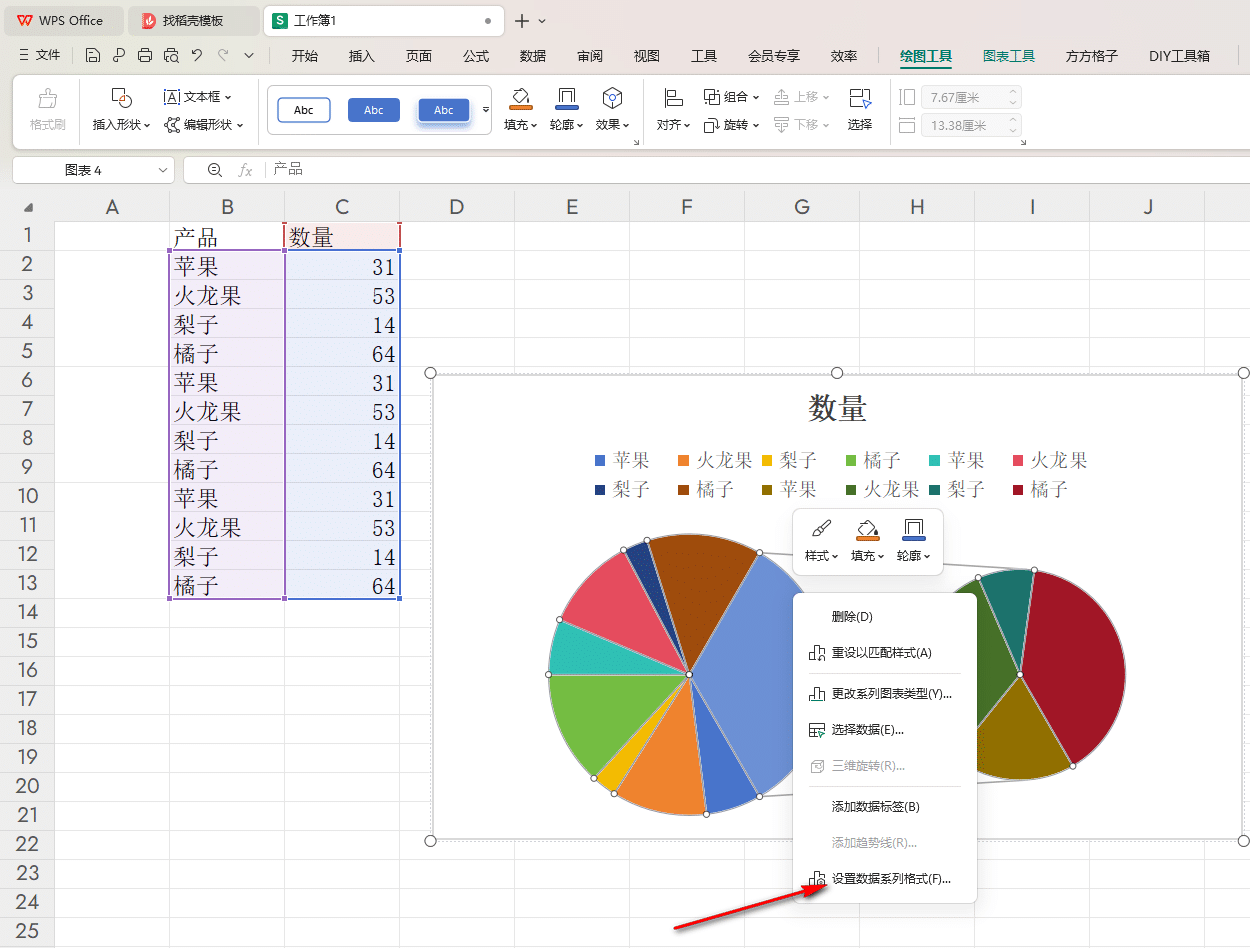Select row header 14
Viewport: 1250px width, 948px height.
click(x=27, y=612)
